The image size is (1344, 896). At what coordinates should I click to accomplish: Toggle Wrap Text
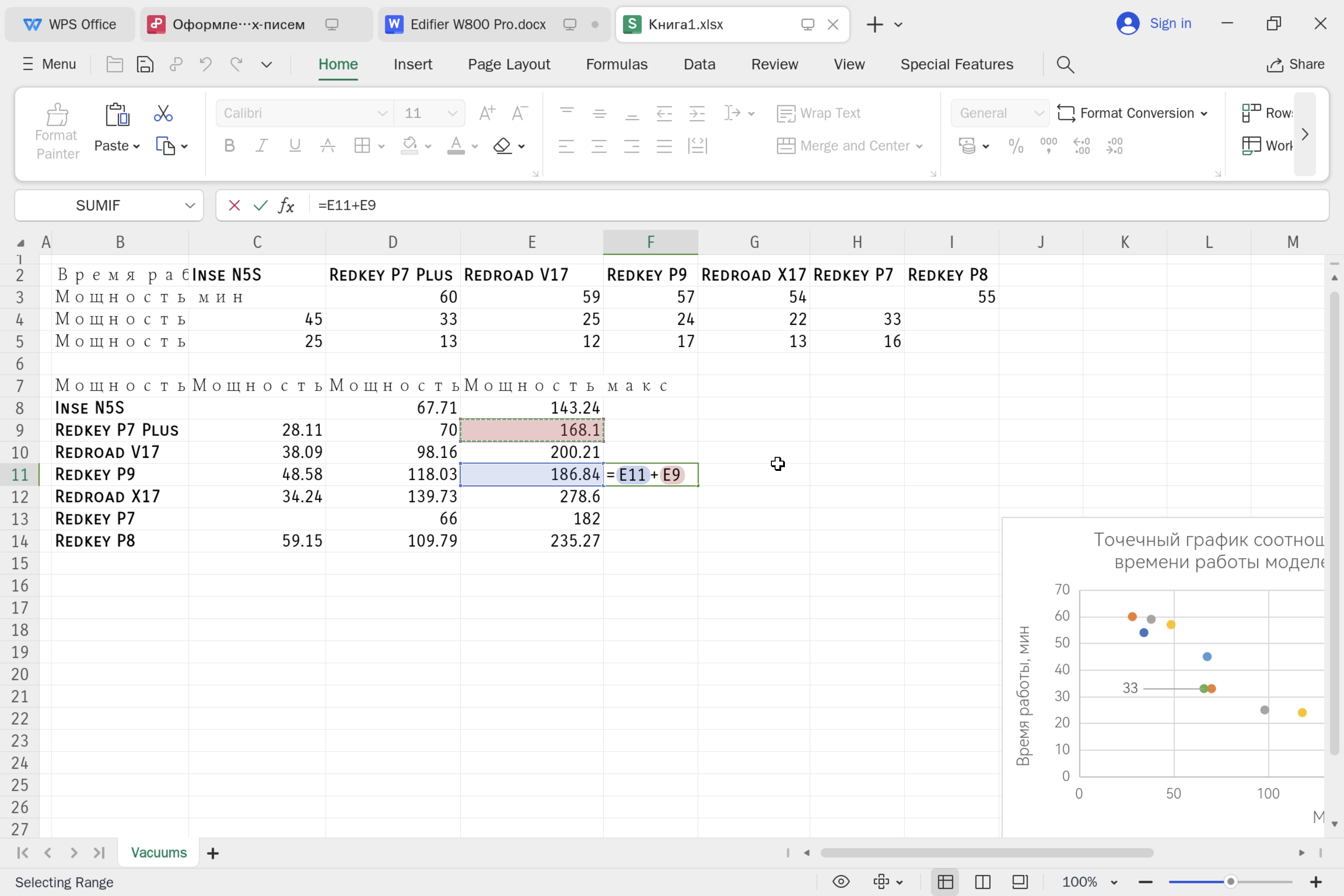click(818, 113)
